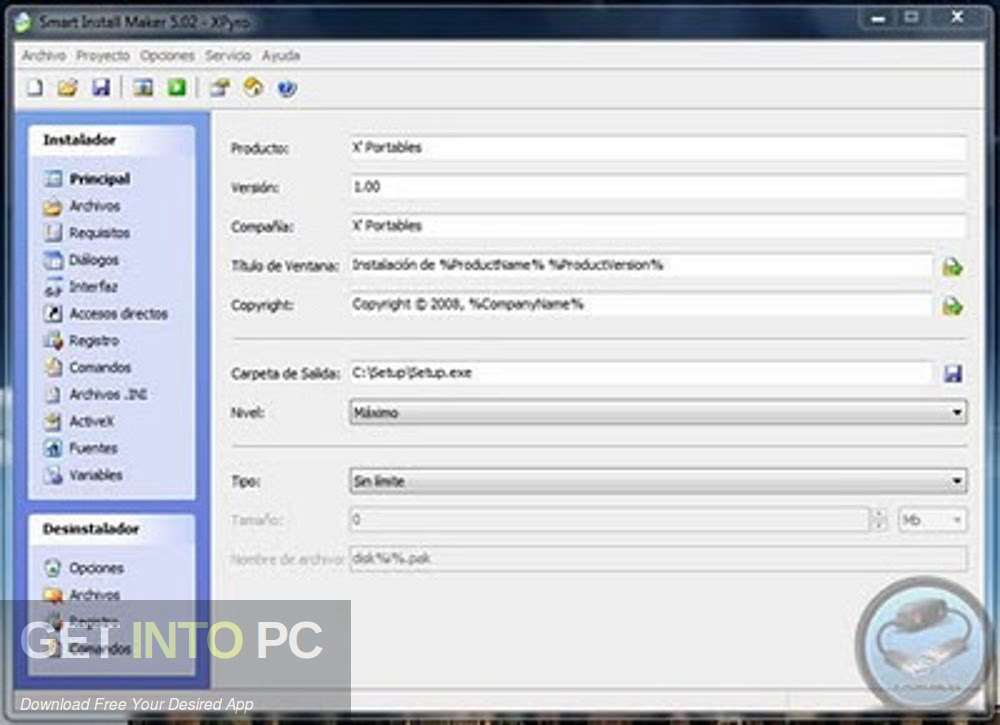
Task: Open Archivos under Instalador
Action: pos(82,206)
